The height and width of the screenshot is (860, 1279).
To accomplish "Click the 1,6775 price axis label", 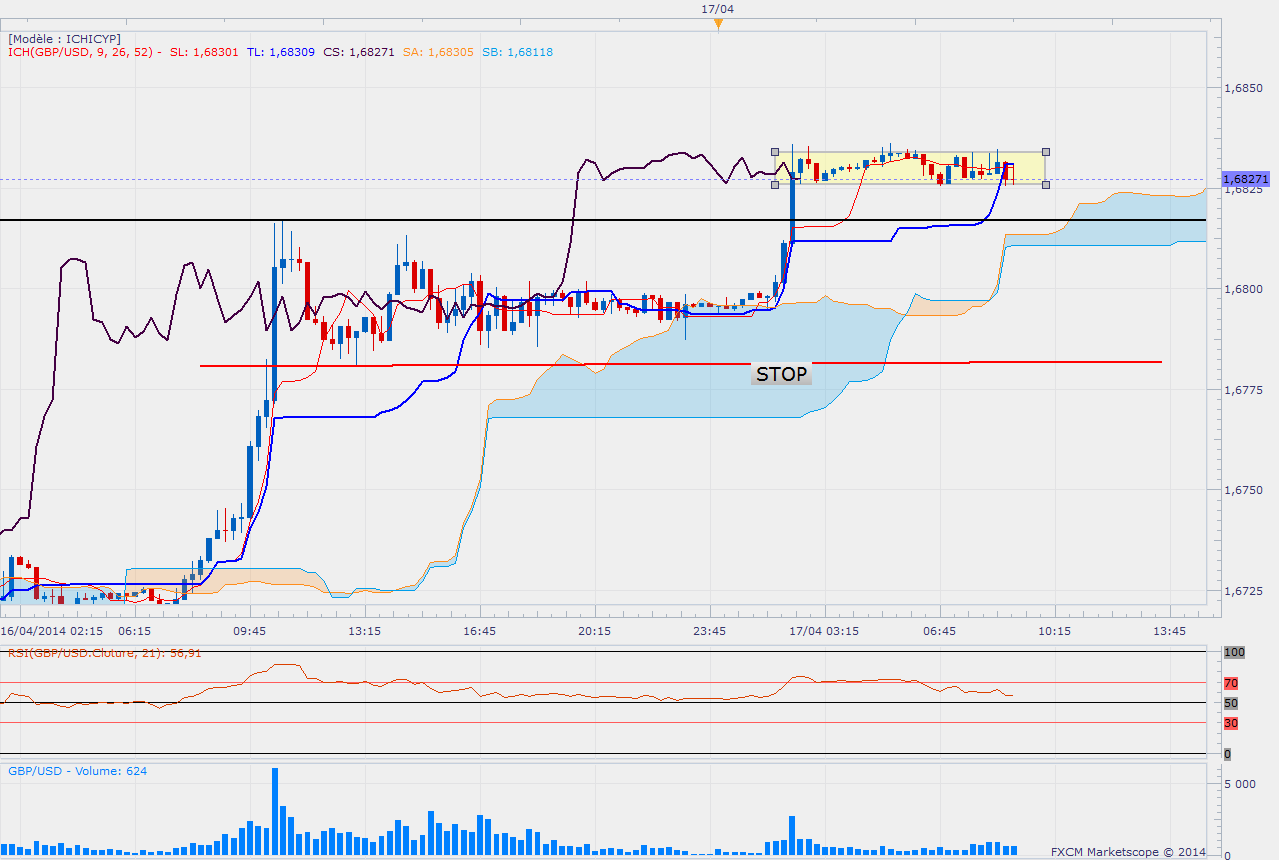I will click(x=1244, y=390).
